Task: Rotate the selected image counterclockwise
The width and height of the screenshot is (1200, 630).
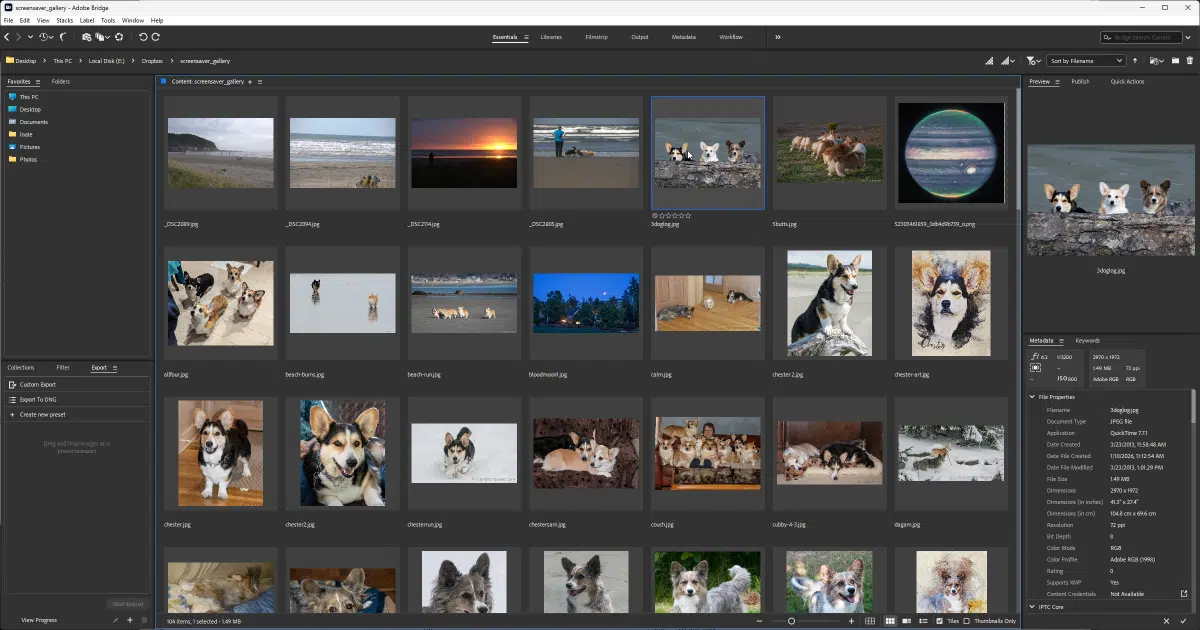Action: [x=144, y=38]
